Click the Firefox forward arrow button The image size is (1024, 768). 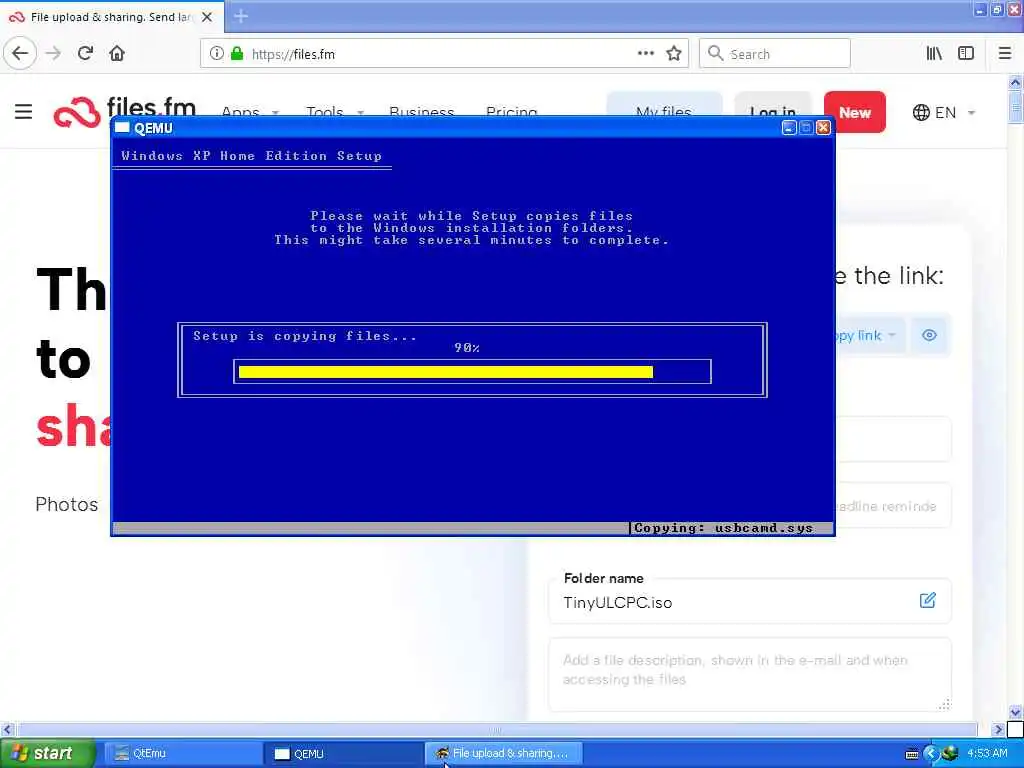(x=54, y=54)
